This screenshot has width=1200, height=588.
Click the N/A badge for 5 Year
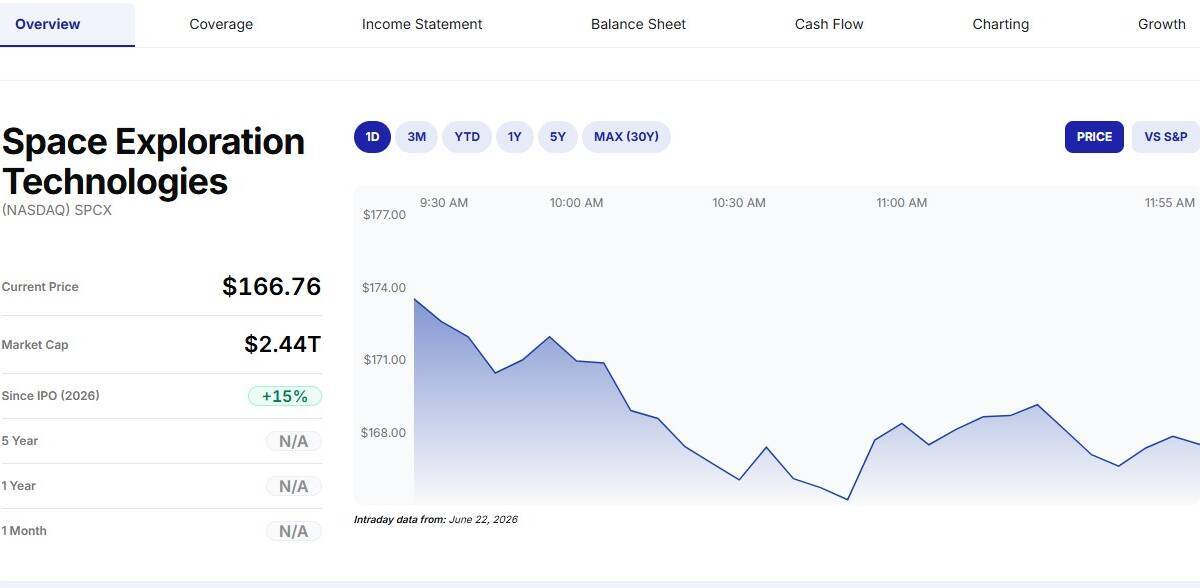point(294,441)
